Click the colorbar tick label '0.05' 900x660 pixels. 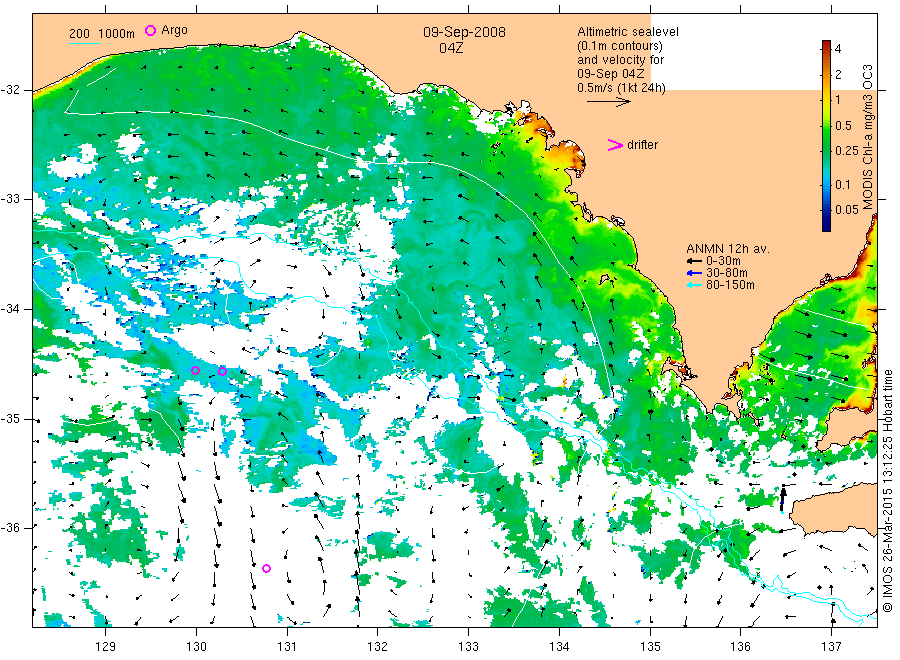coord(847,209)
